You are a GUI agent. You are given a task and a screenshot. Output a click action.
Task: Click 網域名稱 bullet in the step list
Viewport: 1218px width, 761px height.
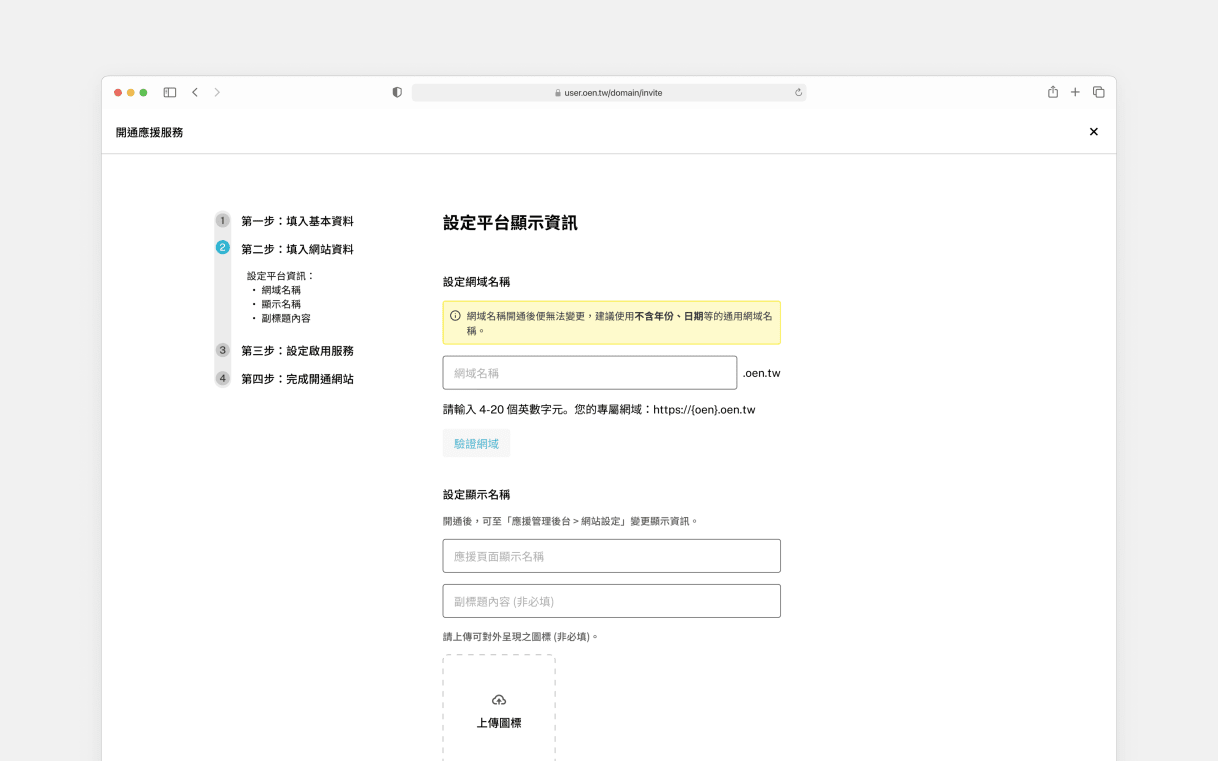pos(281,290)
